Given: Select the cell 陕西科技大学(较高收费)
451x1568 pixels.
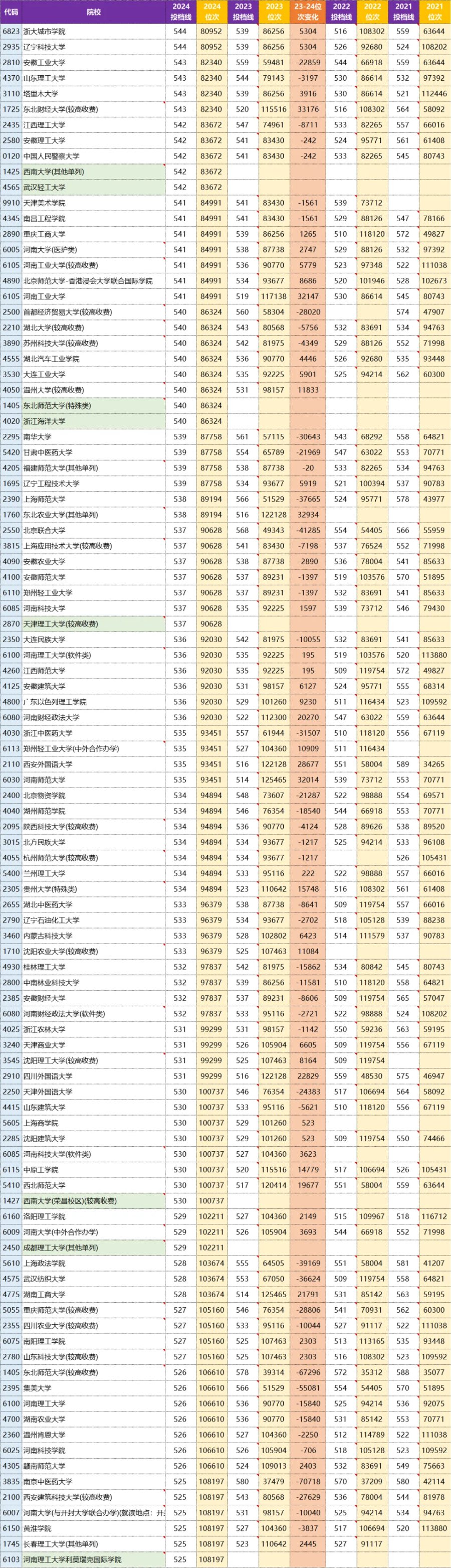Looking at the screenshot, I should click(94, 827).
